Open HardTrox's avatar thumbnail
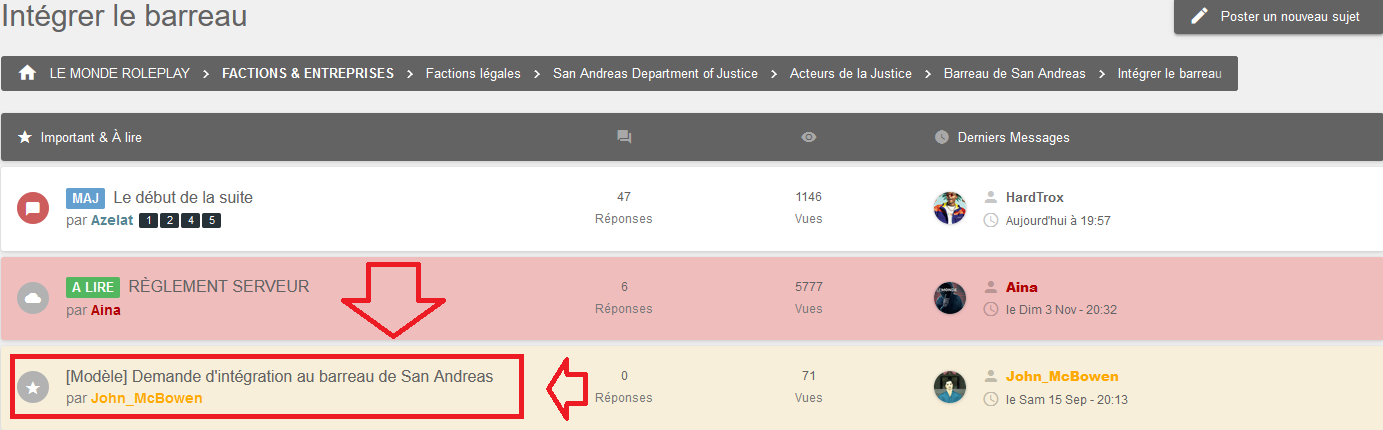The height and width of the screenshot is (430, 1383). 950,208
